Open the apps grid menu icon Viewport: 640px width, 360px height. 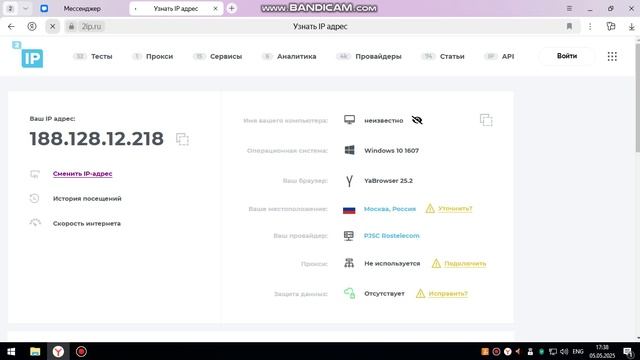pos(612,56)
